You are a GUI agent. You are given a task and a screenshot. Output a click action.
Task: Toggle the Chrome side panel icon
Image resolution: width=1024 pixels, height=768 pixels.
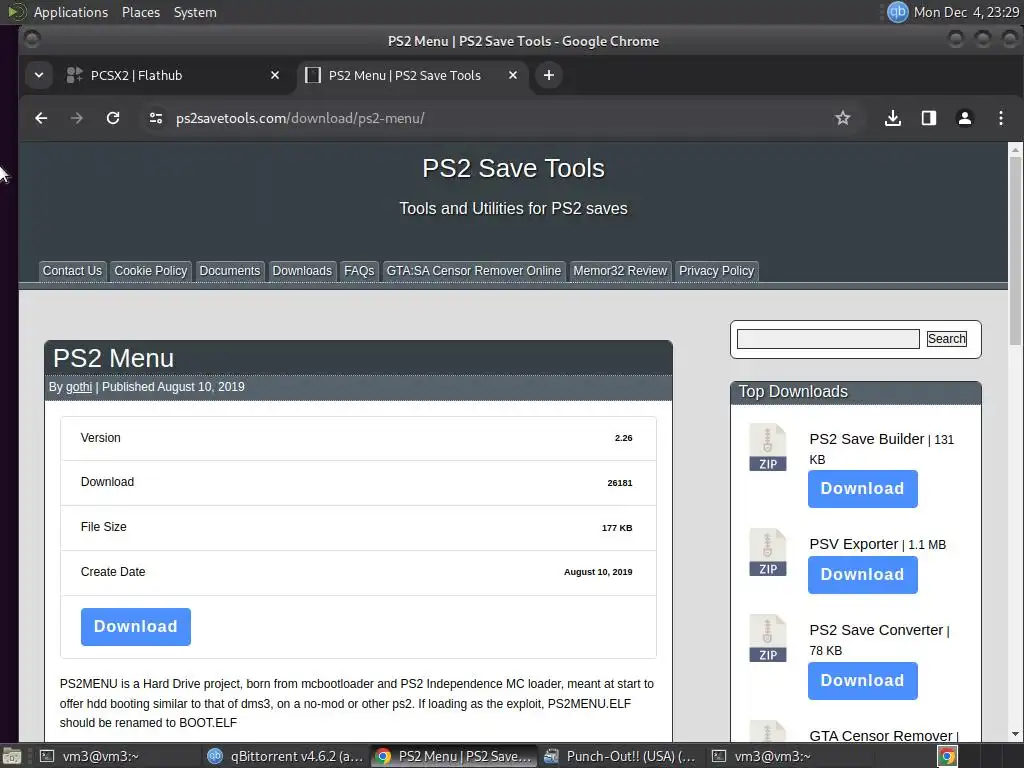tap(929, 118)
